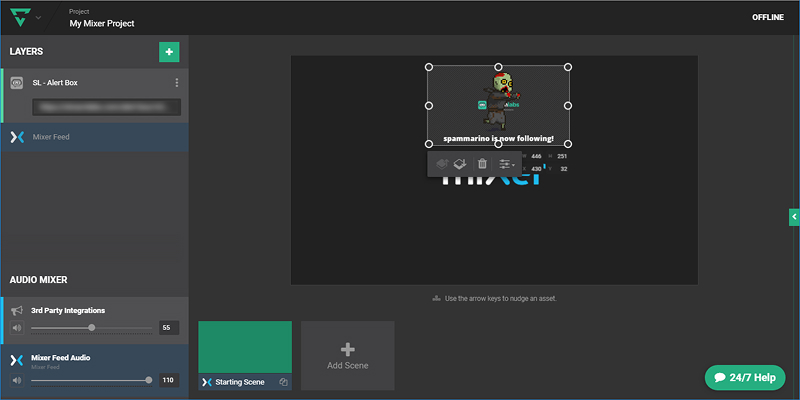Click the Mixer Feed Audio volume value 110

(169, 380)
